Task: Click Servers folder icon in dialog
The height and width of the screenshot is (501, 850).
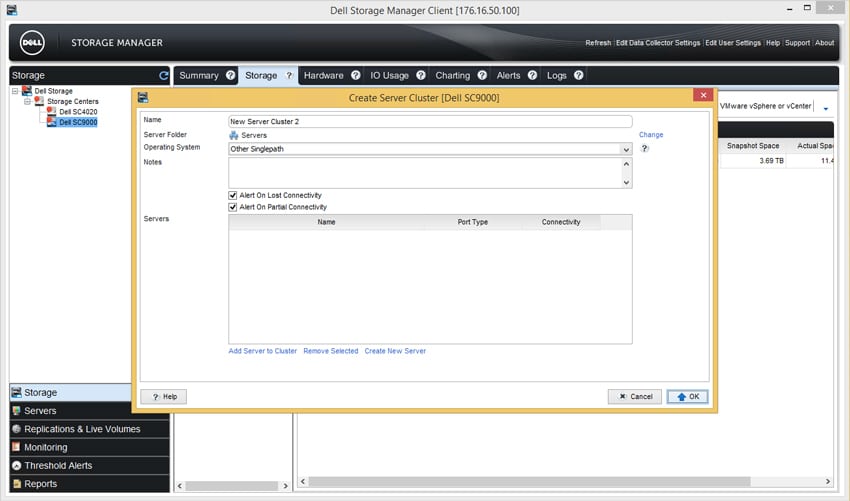Action: [x=234, y=135]
